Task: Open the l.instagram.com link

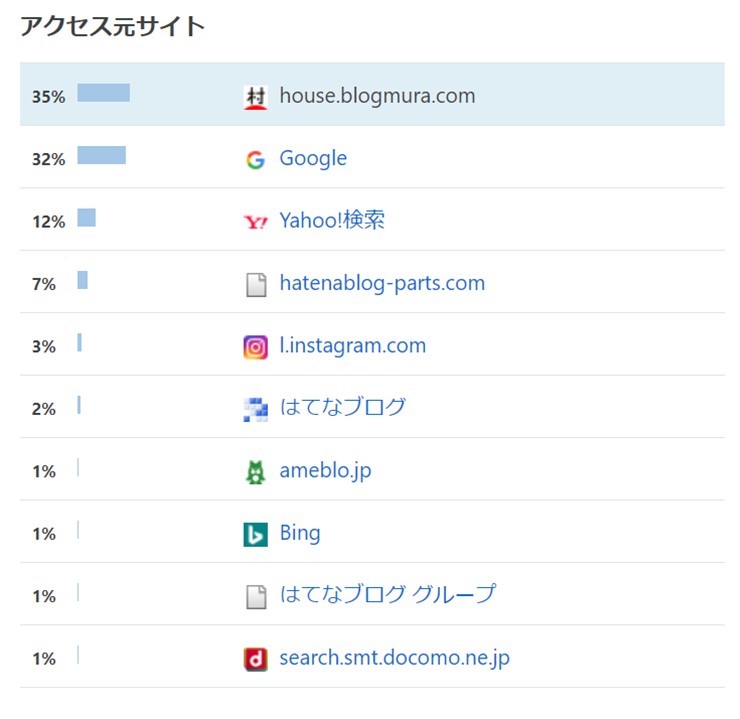Action: click(352, 345)
